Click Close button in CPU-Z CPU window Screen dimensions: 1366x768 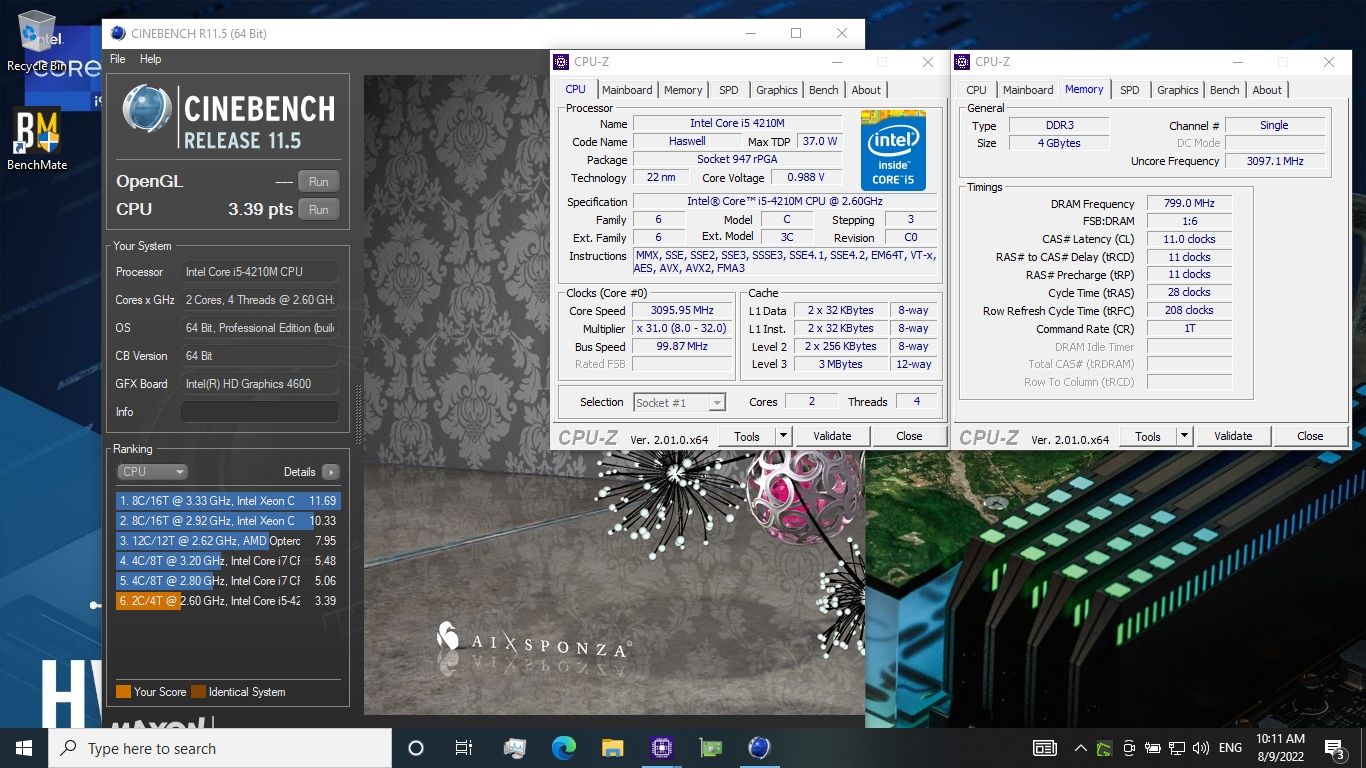[909, 436]
